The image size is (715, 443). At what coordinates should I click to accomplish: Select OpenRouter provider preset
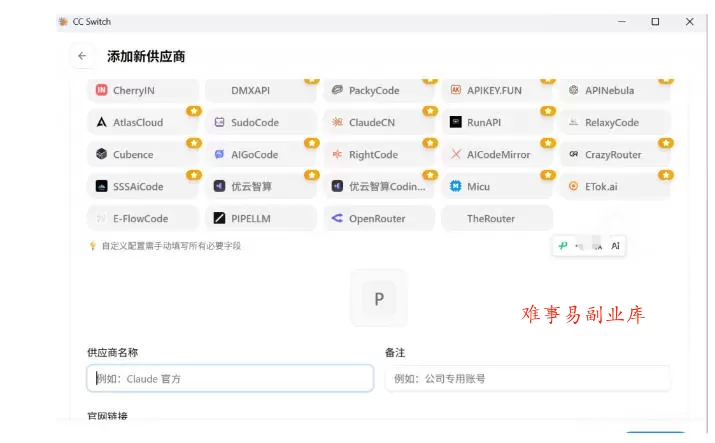click(379, 218)
